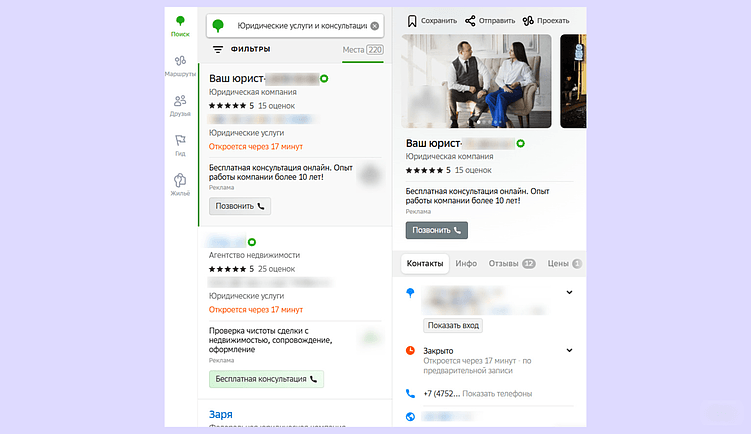Click the Показать вход button
The height and width of the screenshot is (434, 751).
coord(453,325)
